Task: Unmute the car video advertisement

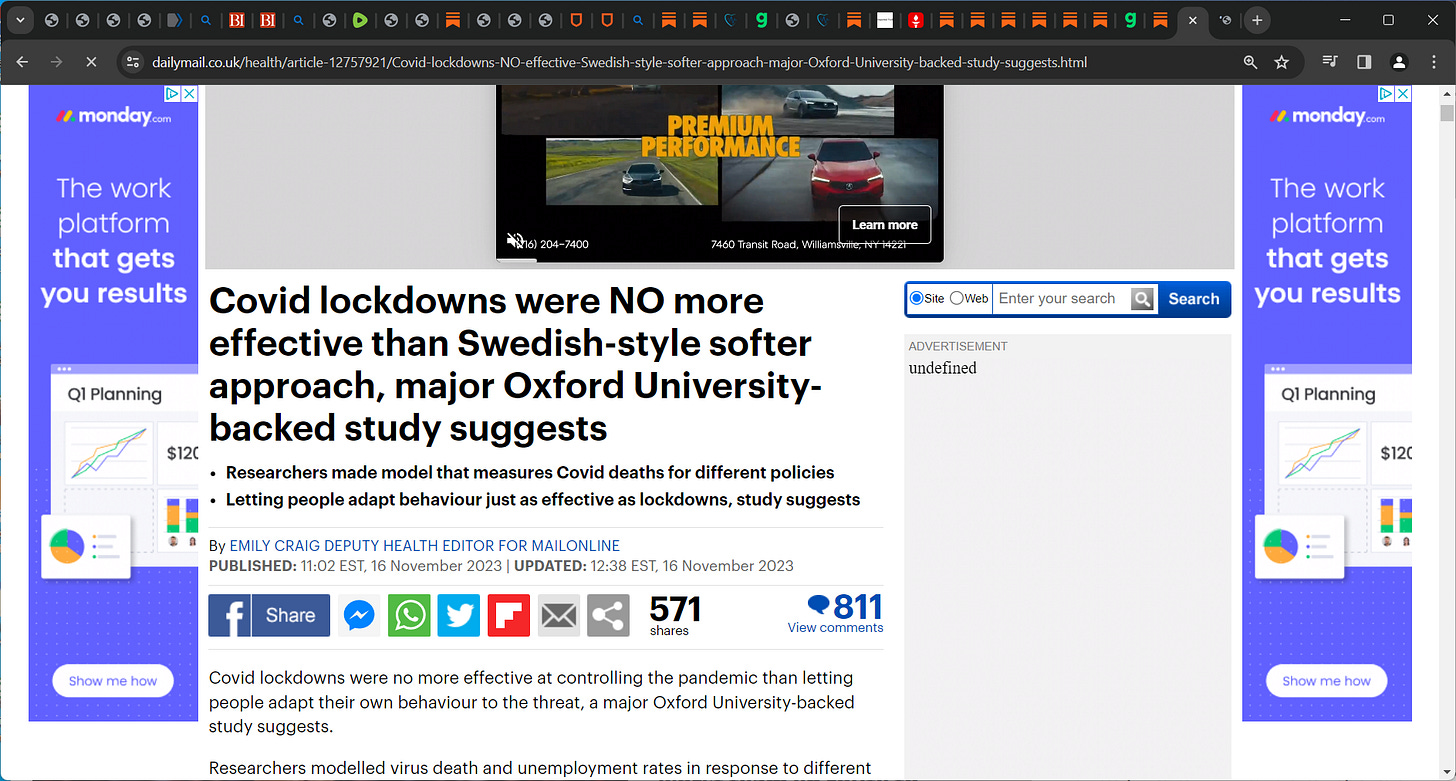Action: pyautogui.click(x=515, y=242)
